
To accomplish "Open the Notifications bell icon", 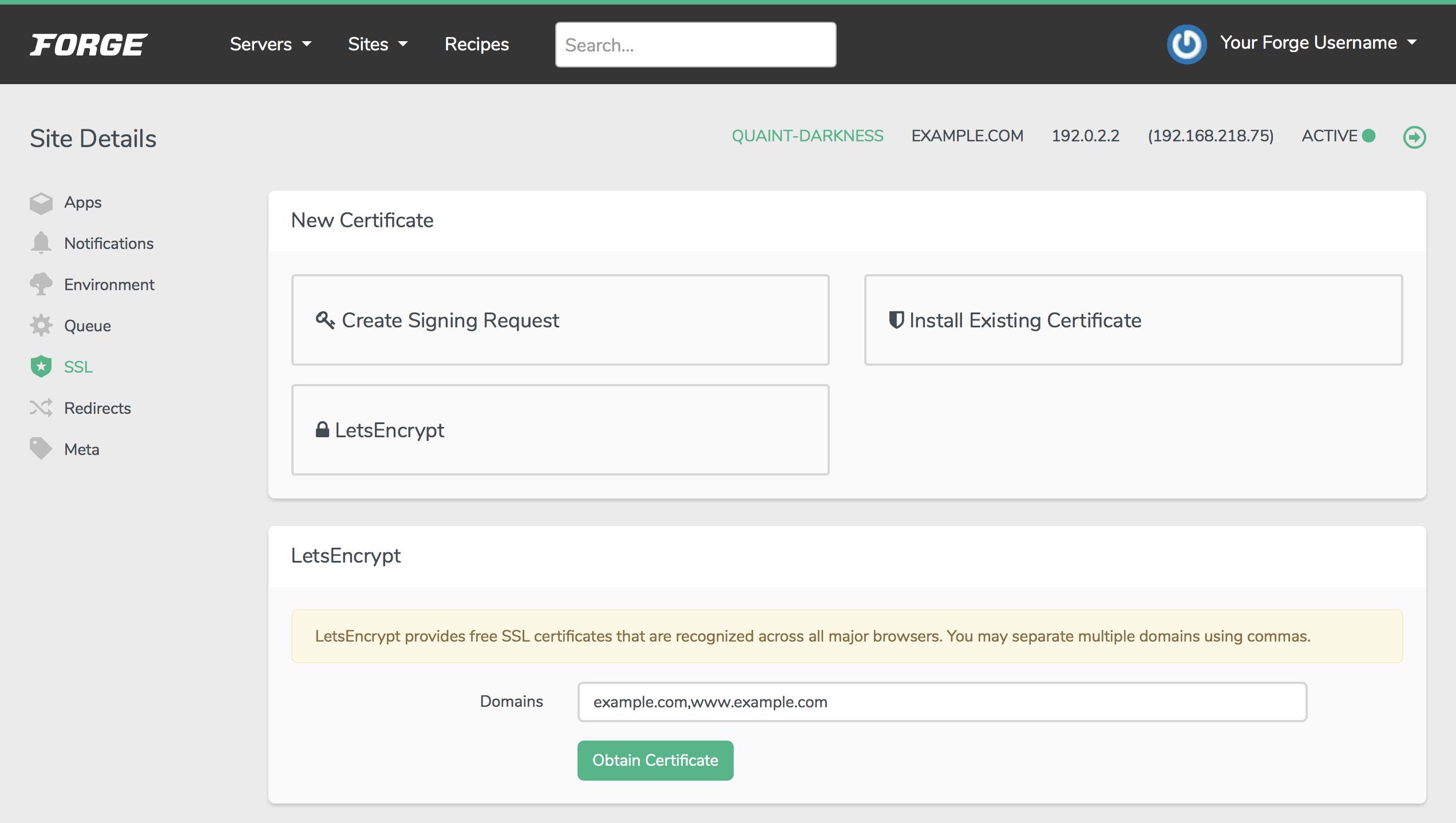I will tap(41, 243).
